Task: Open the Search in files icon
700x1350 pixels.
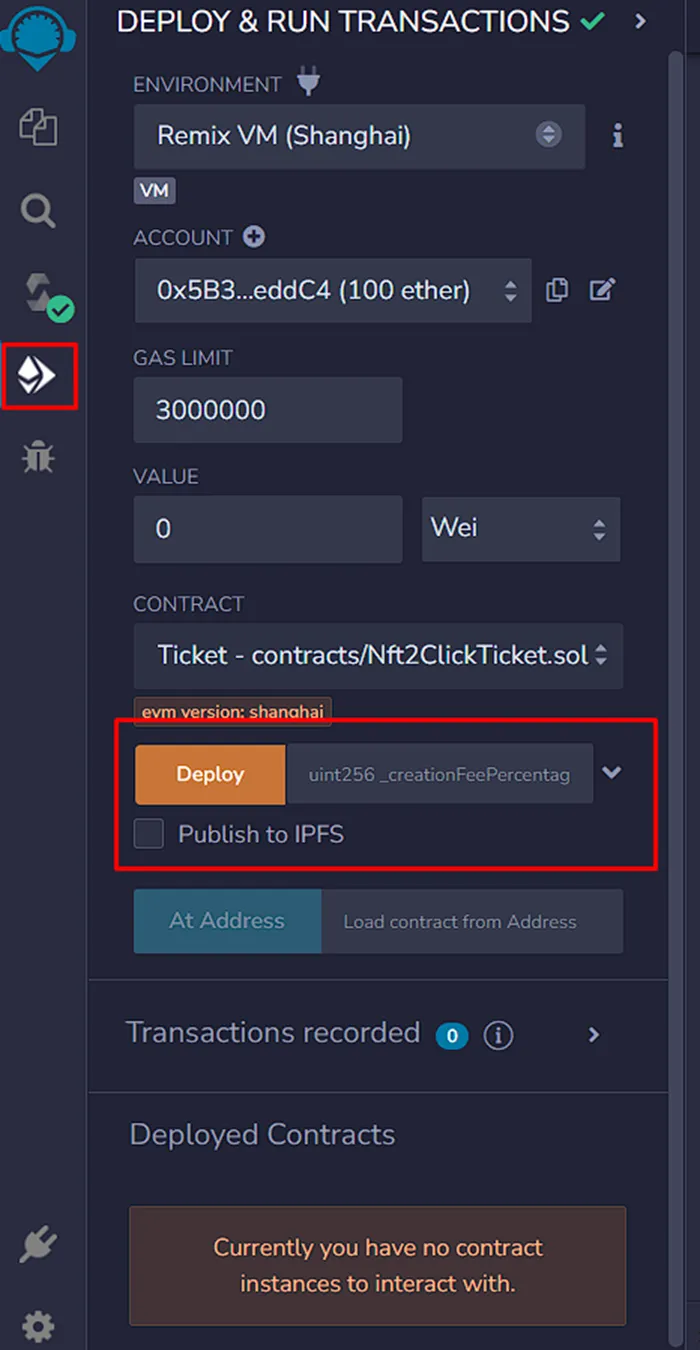Action: coord(39,211)
